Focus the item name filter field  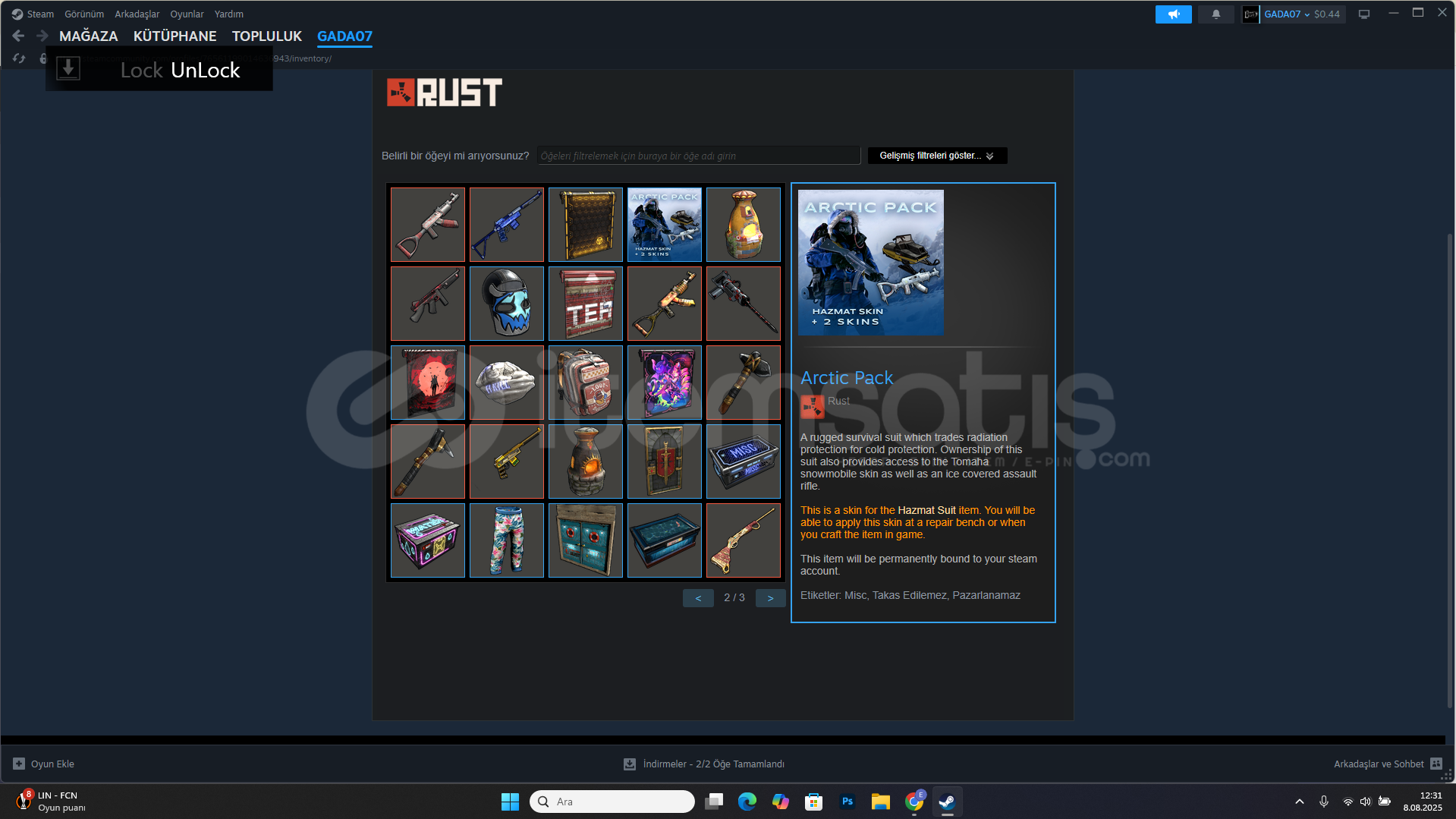click(698, 156)
